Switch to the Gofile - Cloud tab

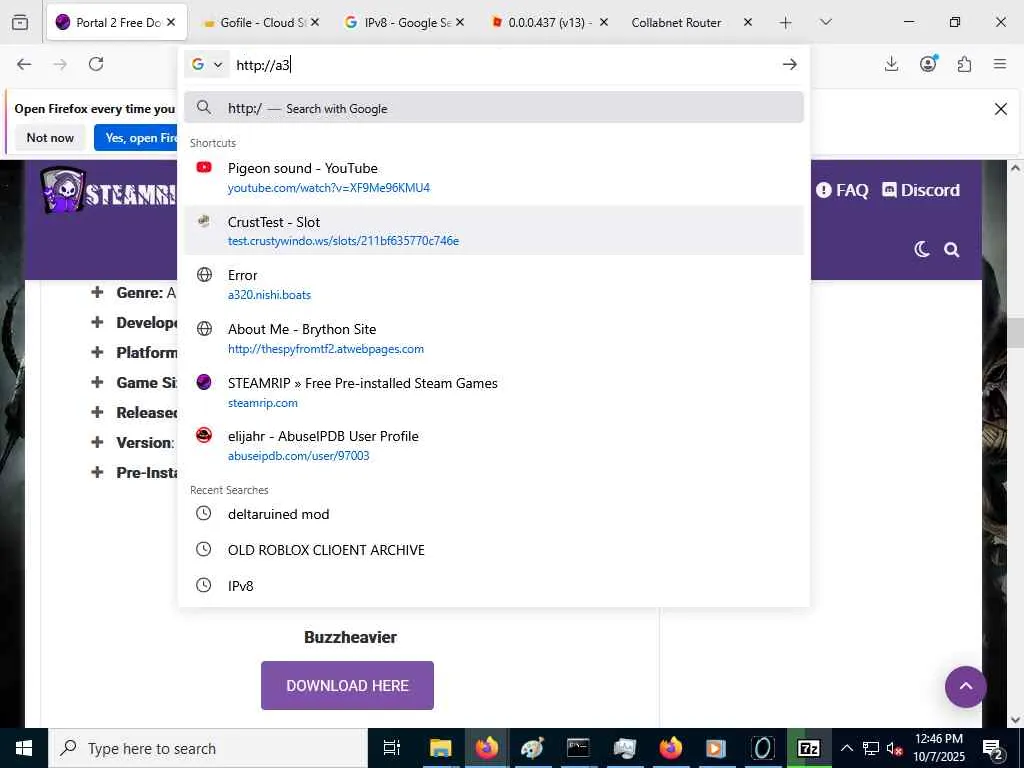coord(261,22)
